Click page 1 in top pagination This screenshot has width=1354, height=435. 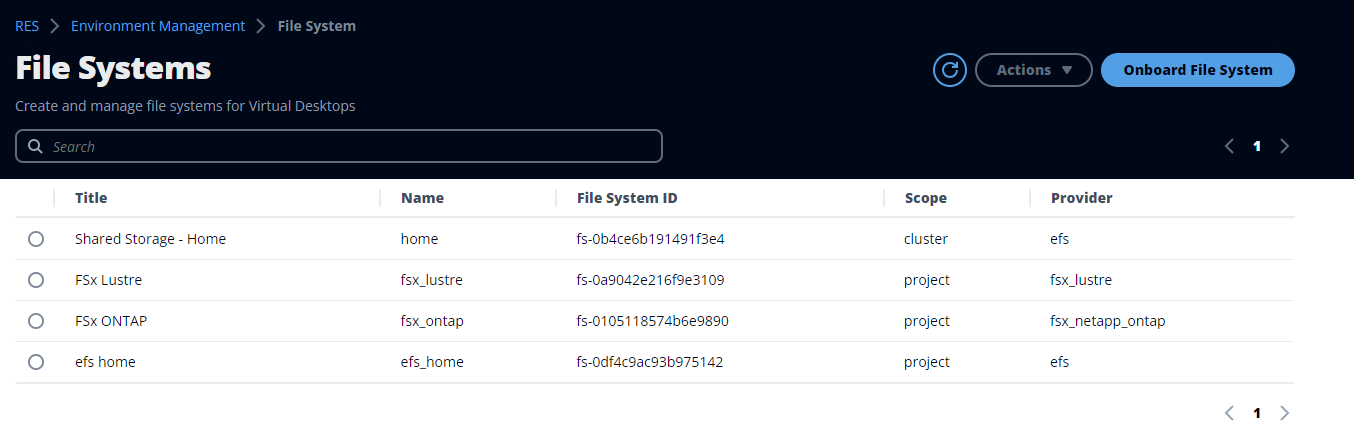click(1257, 146)
